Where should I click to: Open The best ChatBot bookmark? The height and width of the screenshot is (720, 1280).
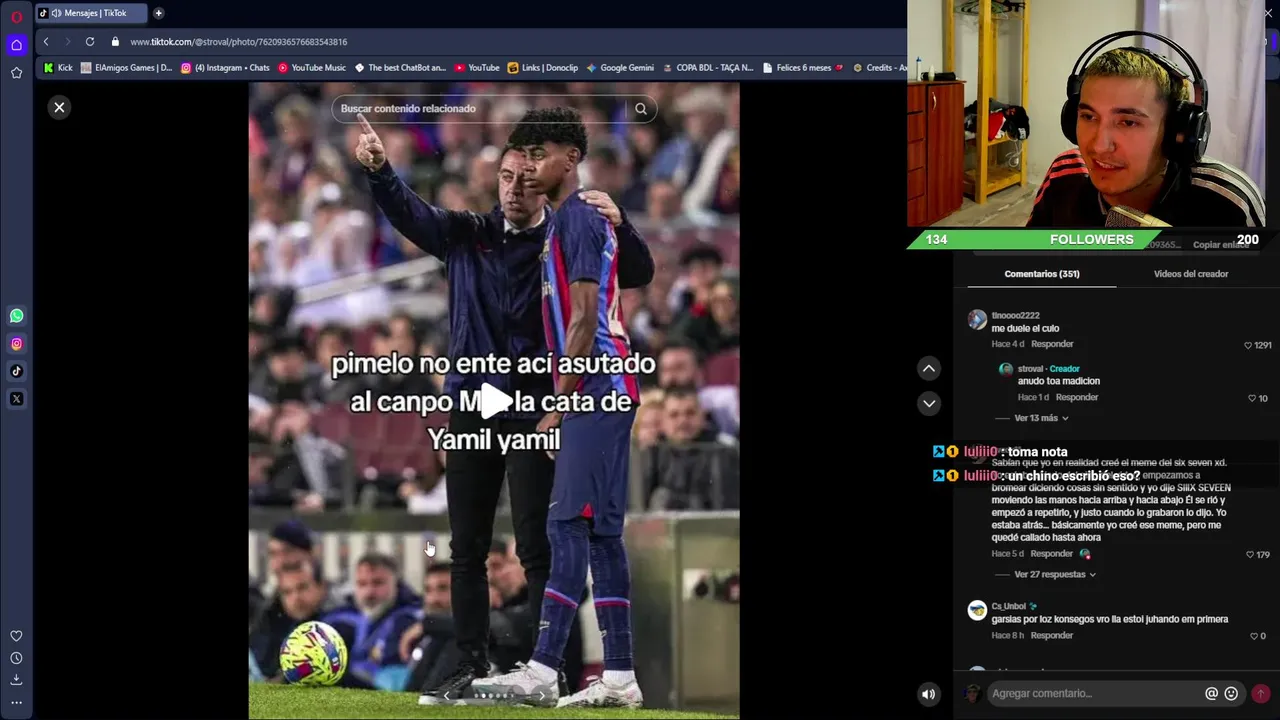(x=400, y=68)
